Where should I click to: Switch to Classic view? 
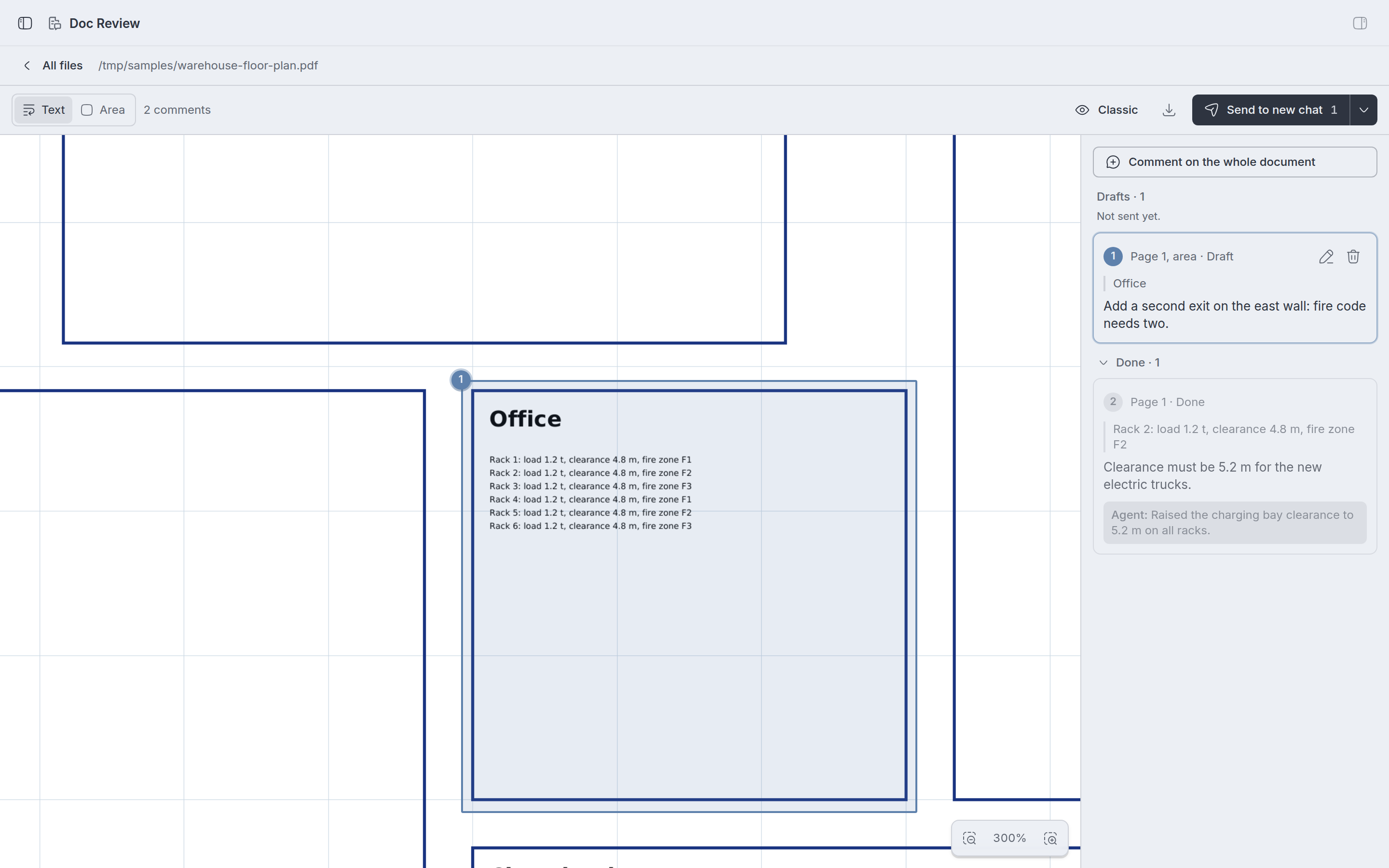1106,109
